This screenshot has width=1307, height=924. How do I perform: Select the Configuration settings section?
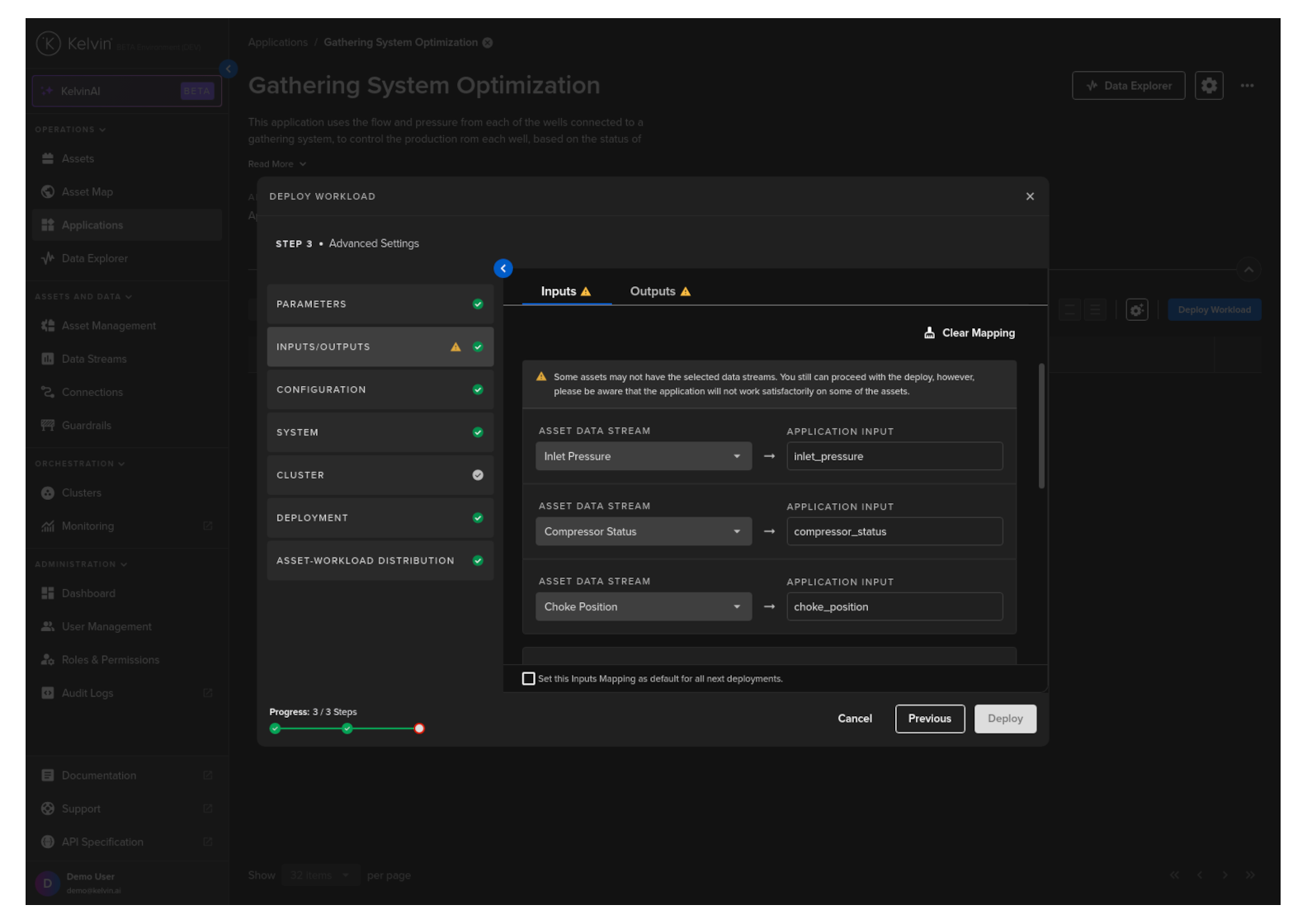pyautogui.click(x=380, y=389)
